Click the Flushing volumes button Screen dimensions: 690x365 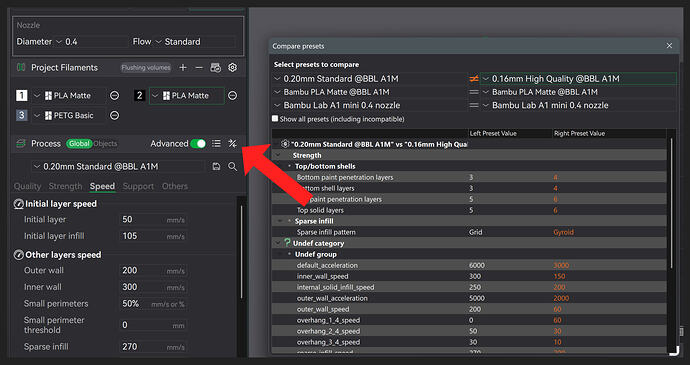[145, 67]
